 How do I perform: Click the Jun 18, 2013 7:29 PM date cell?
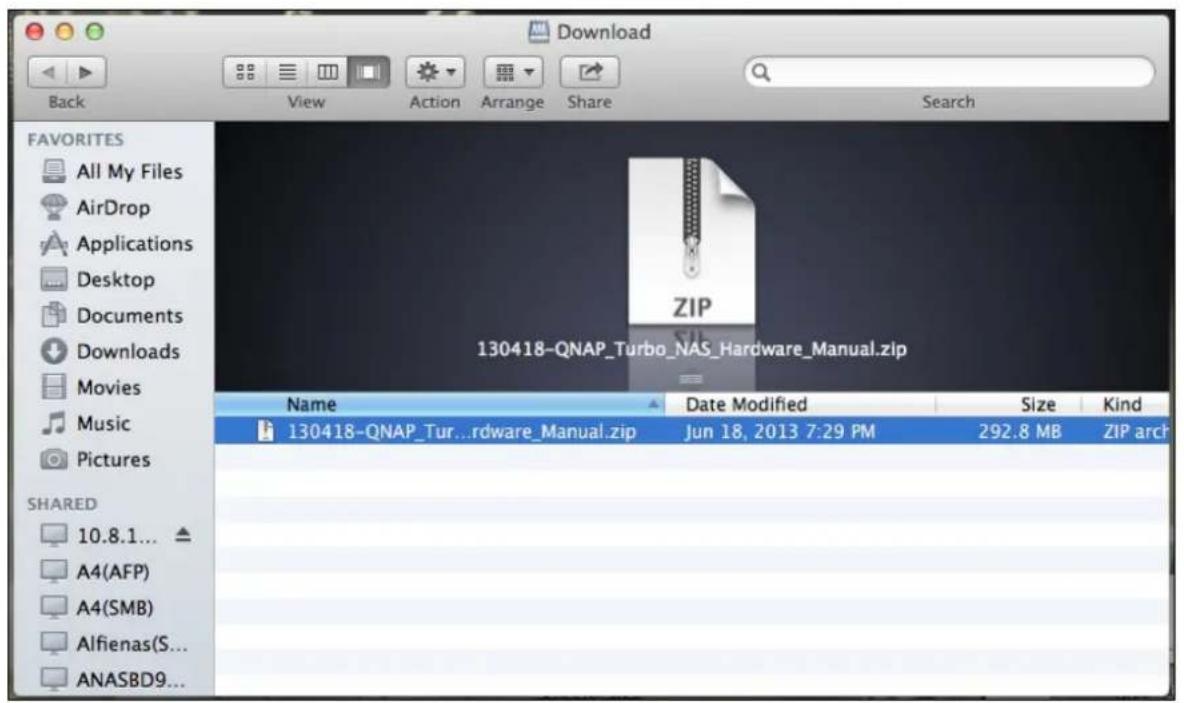click(x=780, y=432)
